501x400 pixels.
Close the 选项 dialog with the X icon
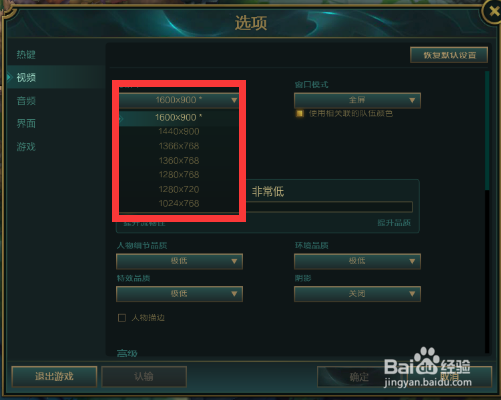tap(493, 12)
